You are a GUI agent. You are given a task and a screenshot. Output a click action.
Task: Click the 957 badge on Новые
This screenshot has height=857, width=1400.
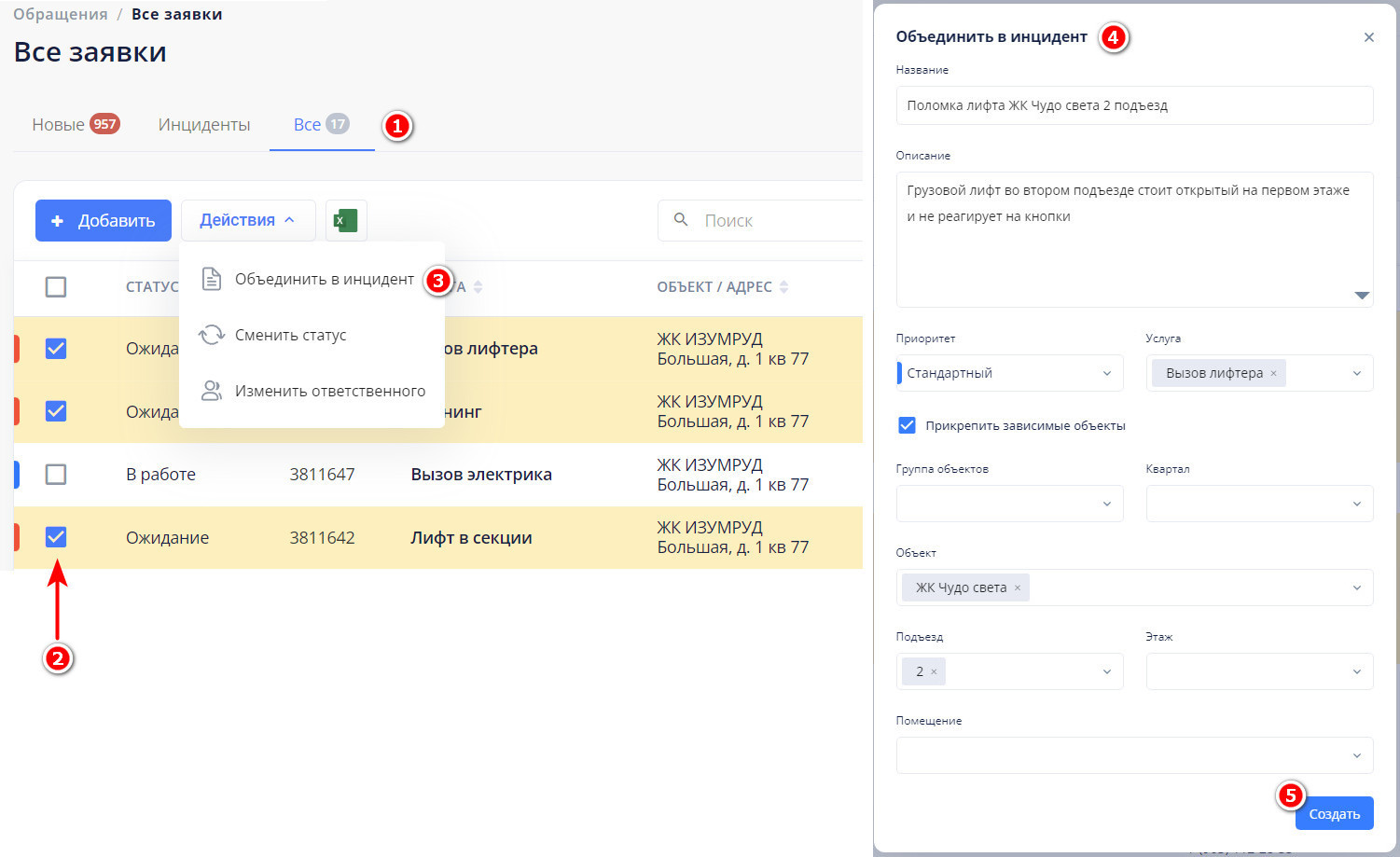click(x=104, y=124)
